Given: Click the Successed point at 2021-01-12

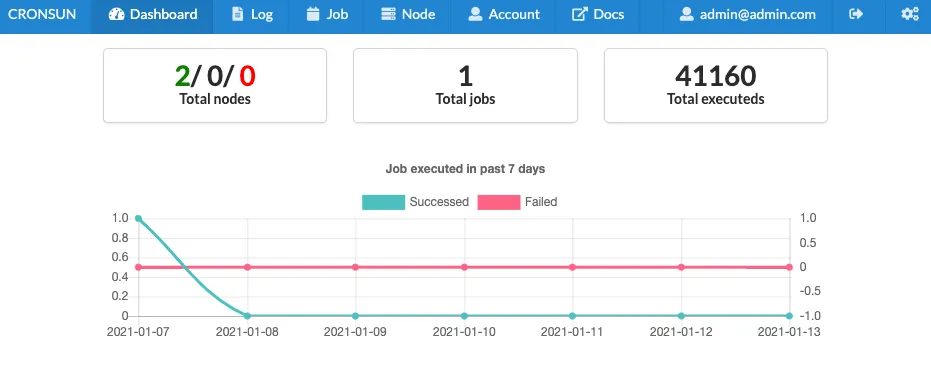Looking at the screenshot, I should coord(681,316).
